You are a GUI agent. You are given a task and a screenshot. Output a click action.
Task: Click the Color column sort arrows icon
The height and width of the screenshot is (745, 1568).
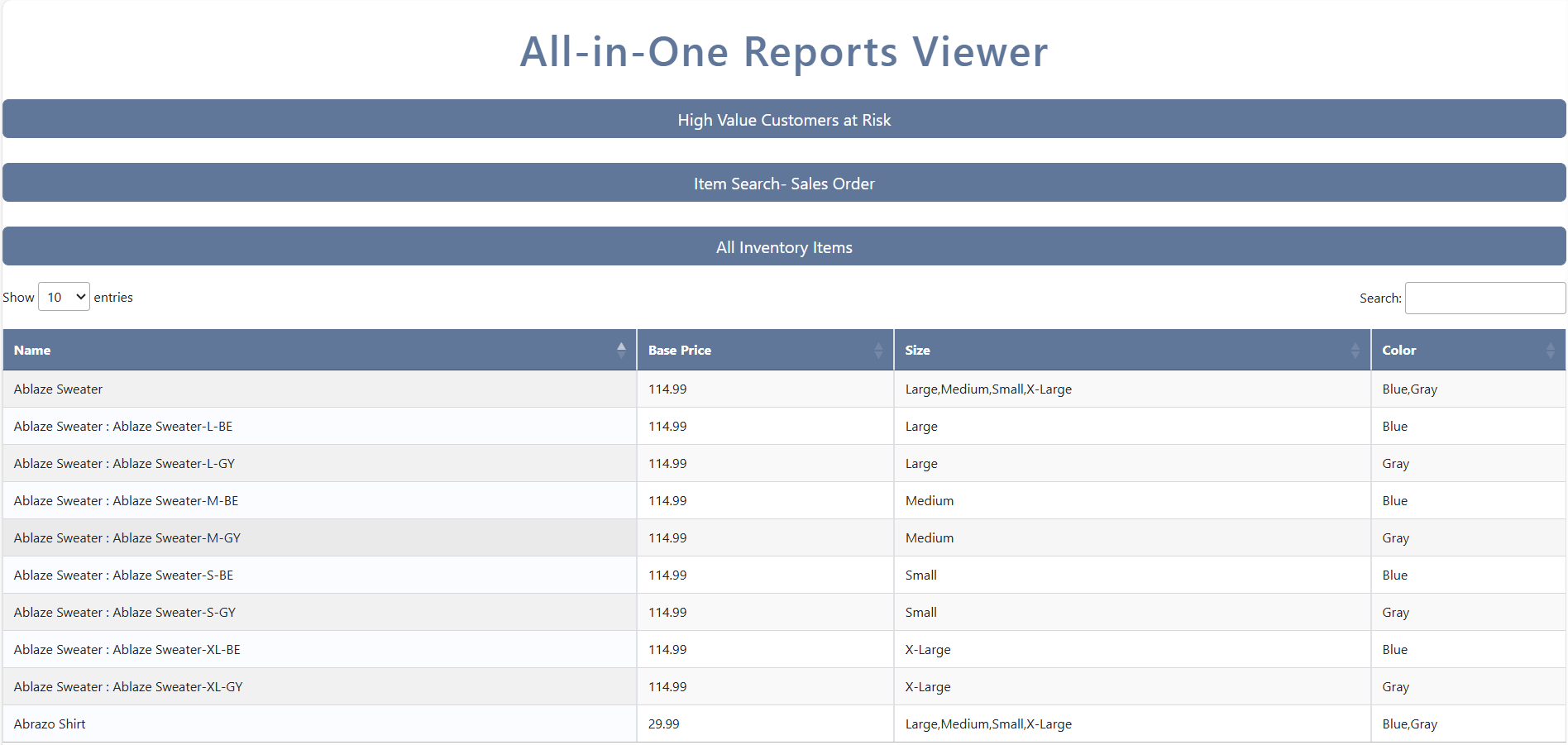1550,351
